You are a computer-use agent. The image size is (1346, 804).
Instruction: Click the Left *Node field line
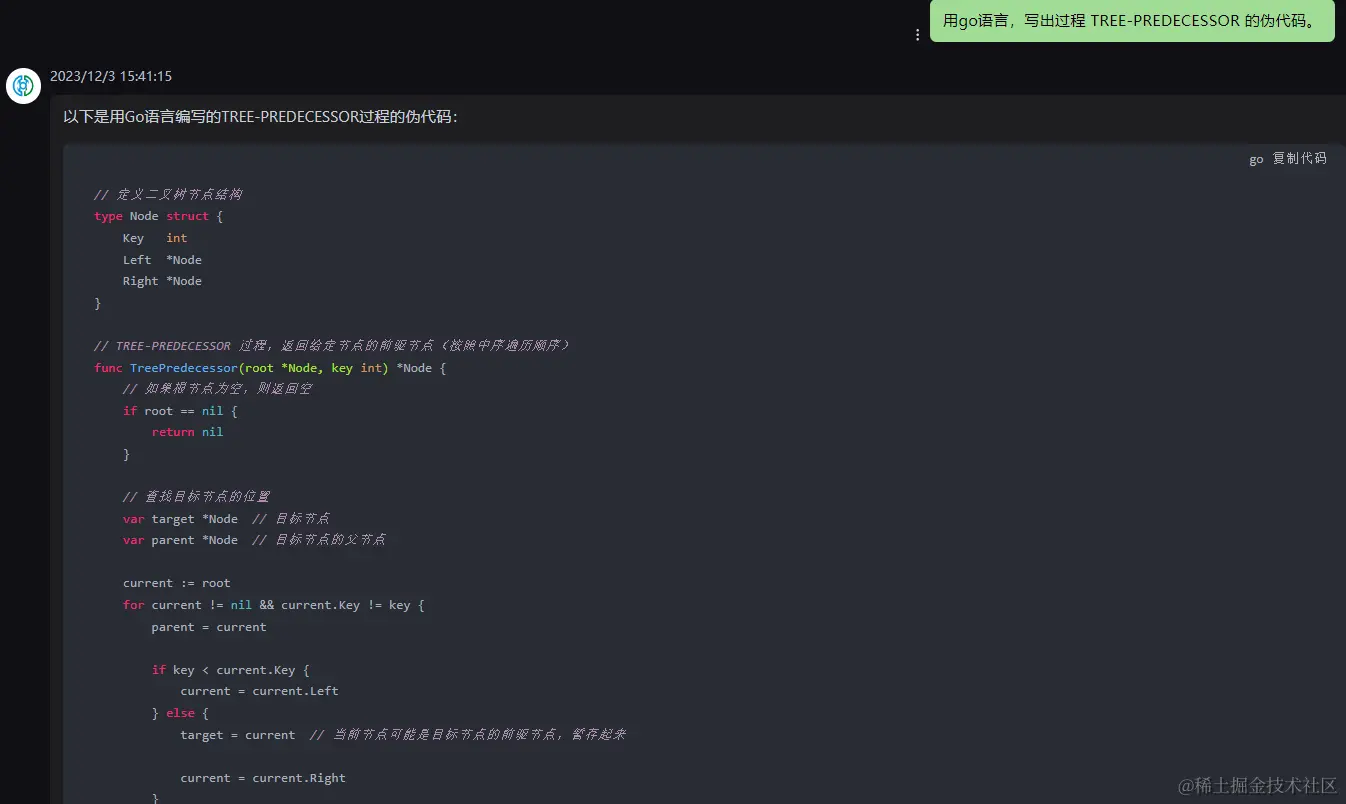(x=162, y=260)
